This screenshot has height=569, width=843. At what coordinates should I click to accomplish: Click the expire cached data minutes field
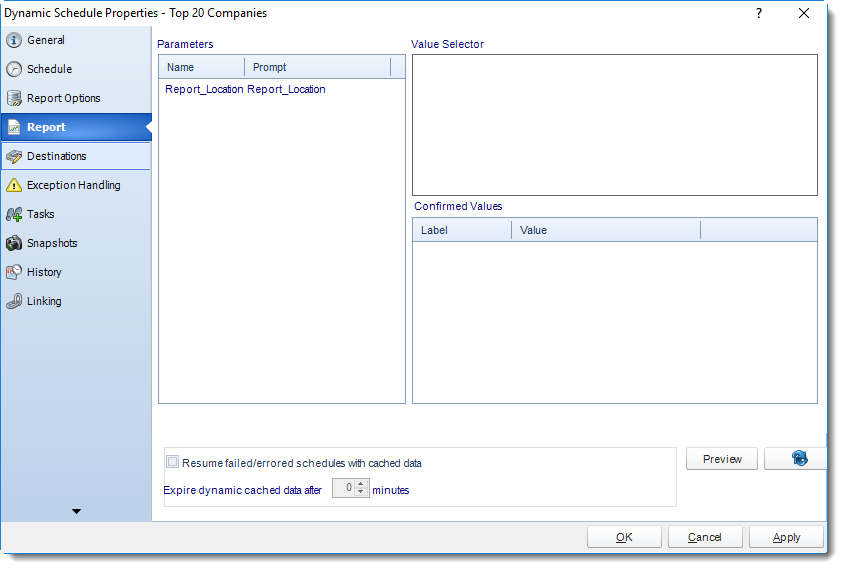(x=344, y=488)
